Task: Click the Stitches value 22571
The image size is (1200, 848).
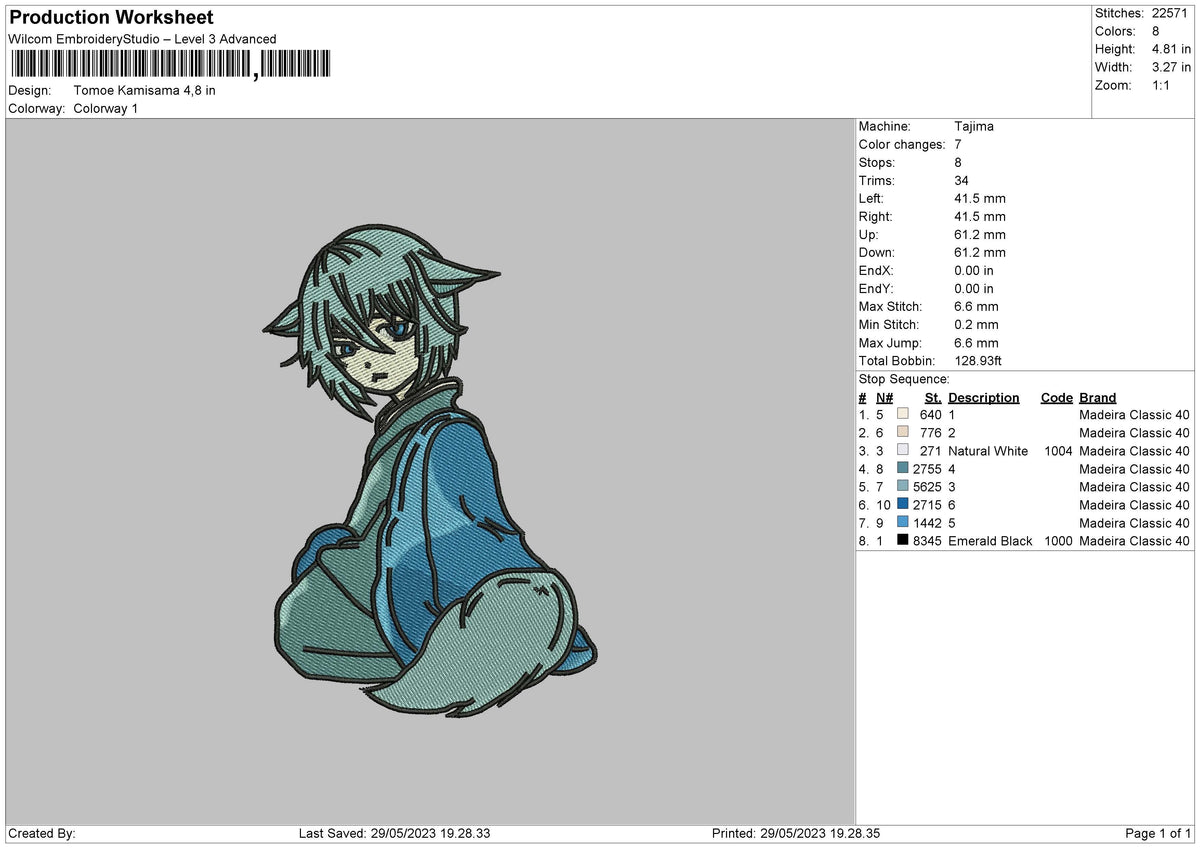Action: click(x=1170, y=13)
